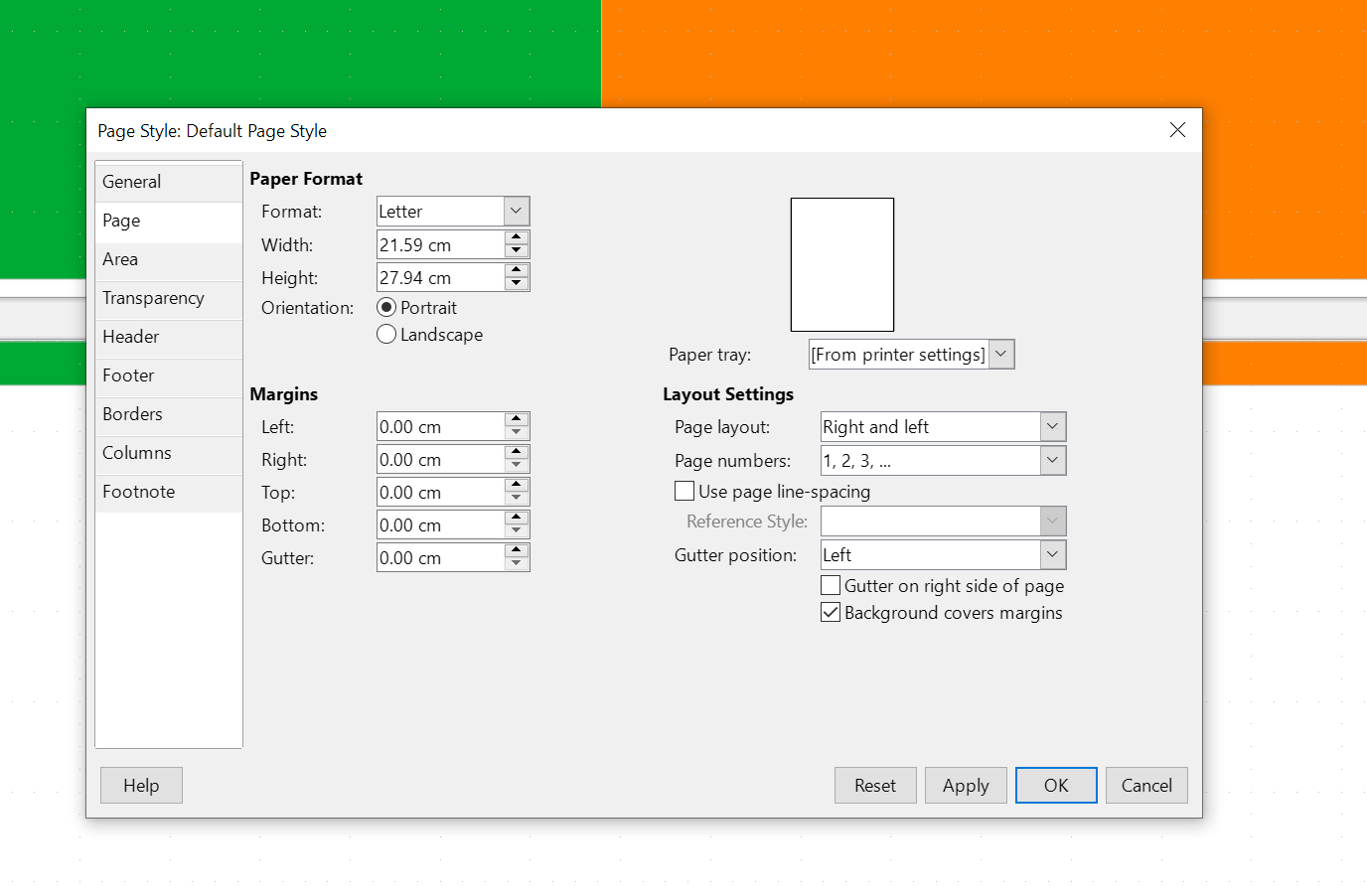The height and width of the screenshot is (896, 1367).
Task: Enable Use page line-spacing
Action: pos(684,491)
